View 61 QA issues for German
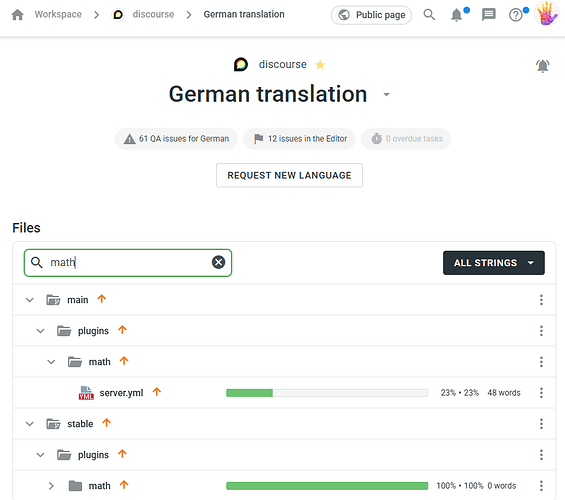The height and width of the screenshot is (500, 565). (176, 139)
